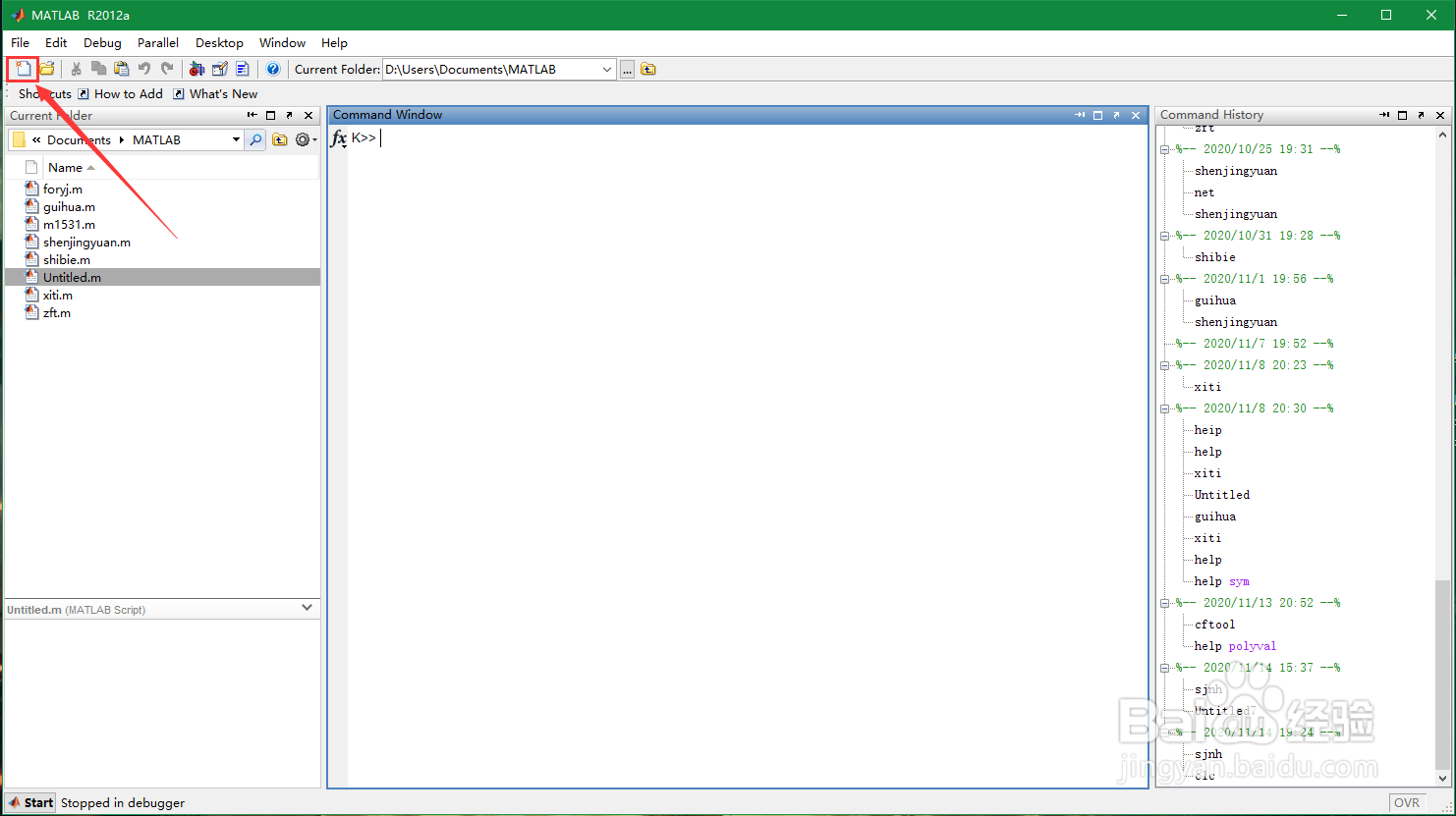Undo the last action in toolbar
1456x816 pixels.
(x=144, y=69)
